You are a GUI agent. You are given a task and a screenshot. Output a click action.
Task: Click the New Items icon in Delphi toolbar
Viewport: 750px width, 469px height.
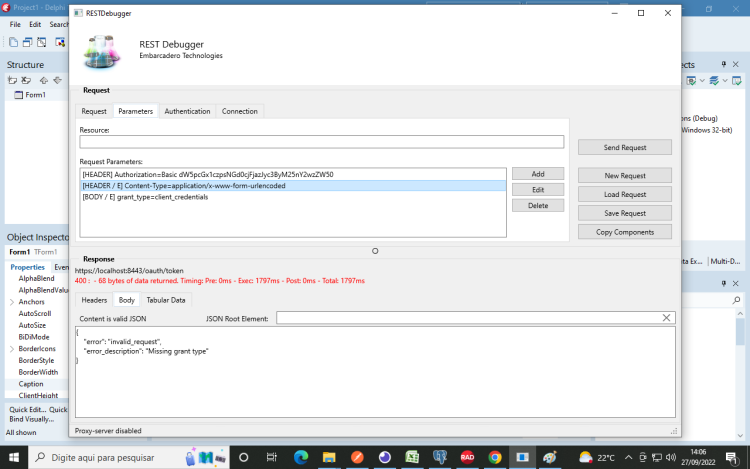point(13,42)
